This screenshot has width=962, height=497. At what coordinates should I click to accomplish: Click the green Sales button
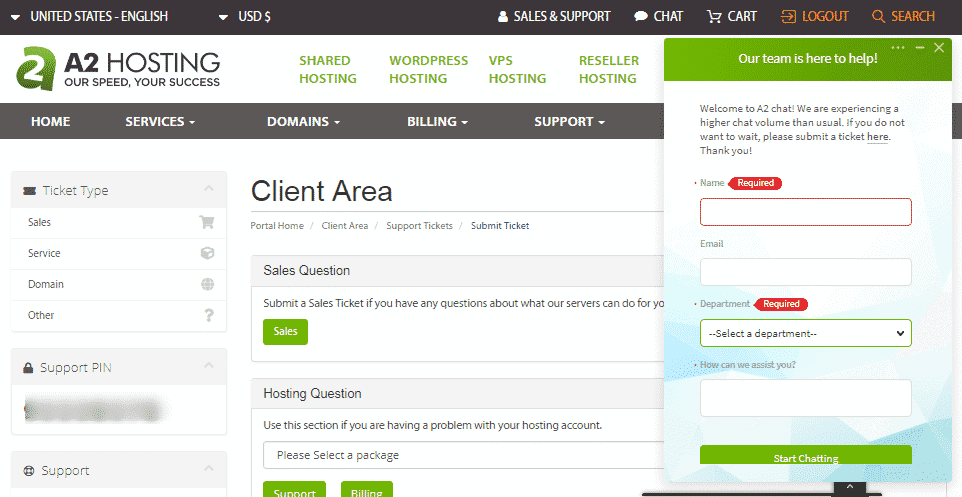(x=285, y=331)
